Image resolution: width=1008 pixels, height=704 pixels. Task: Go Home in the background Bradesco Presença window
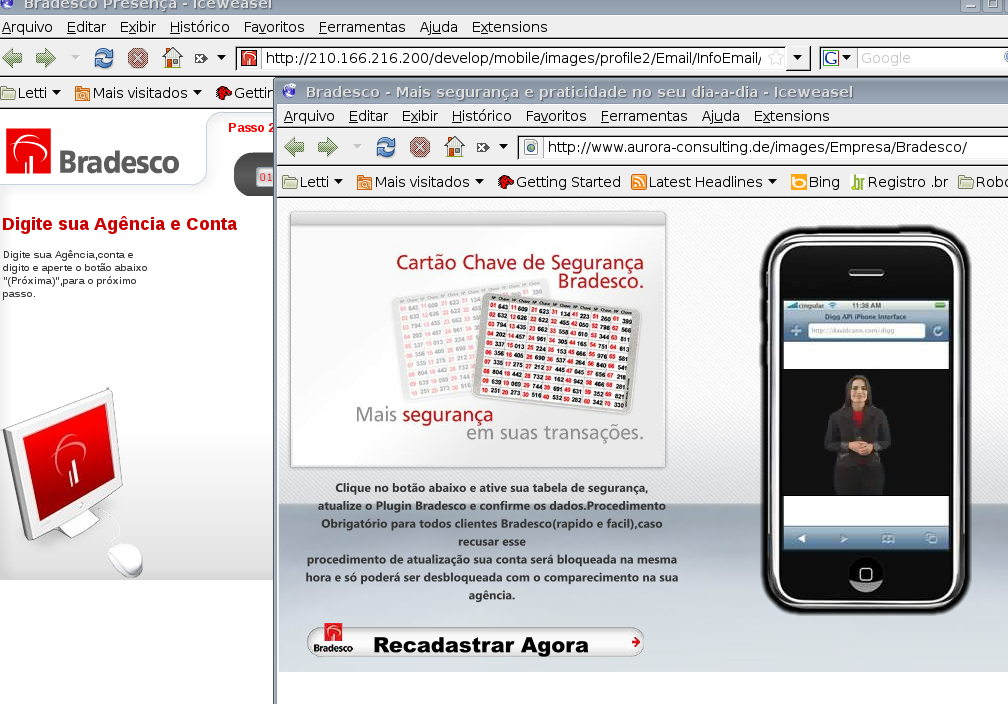(x=172, y=58)
